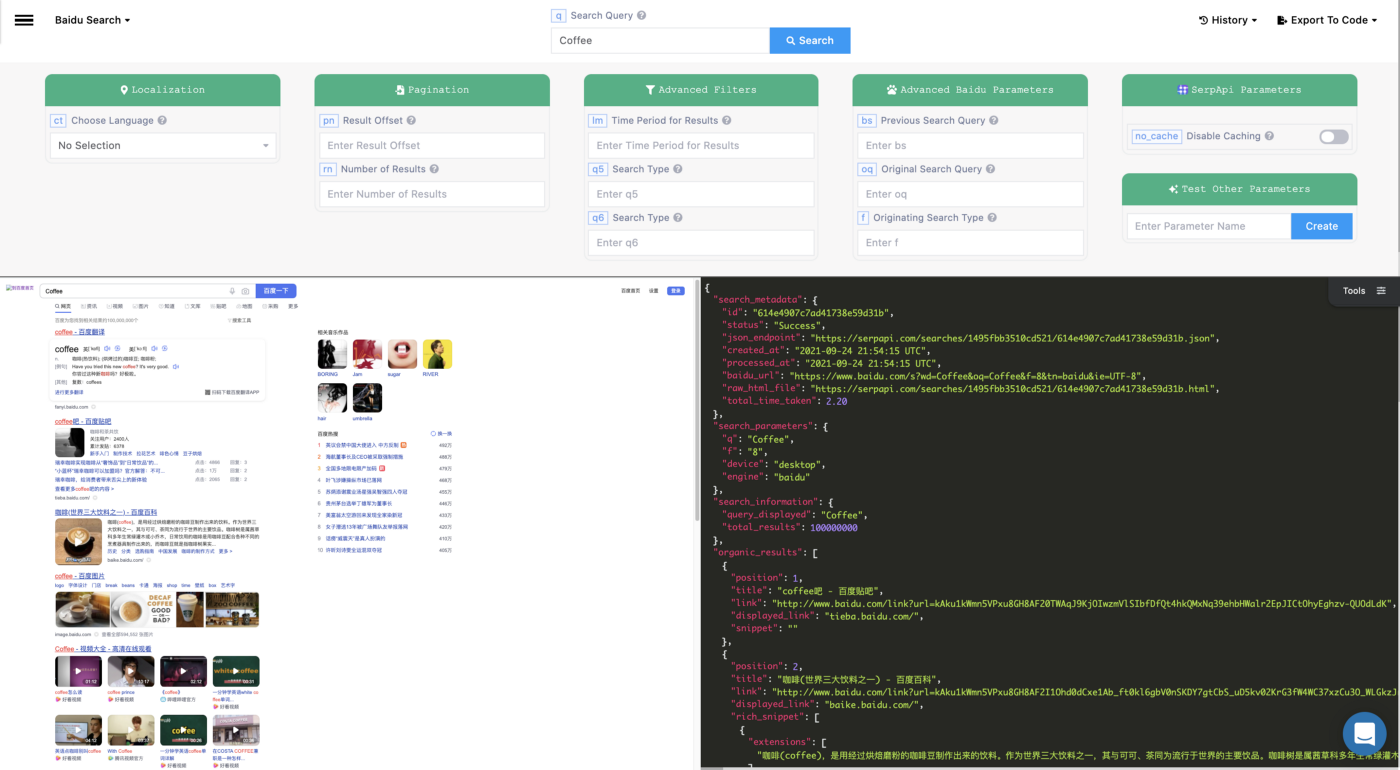Click the lm parameter tag
This screenshot has width=1400, height=770.
point(598,121)
